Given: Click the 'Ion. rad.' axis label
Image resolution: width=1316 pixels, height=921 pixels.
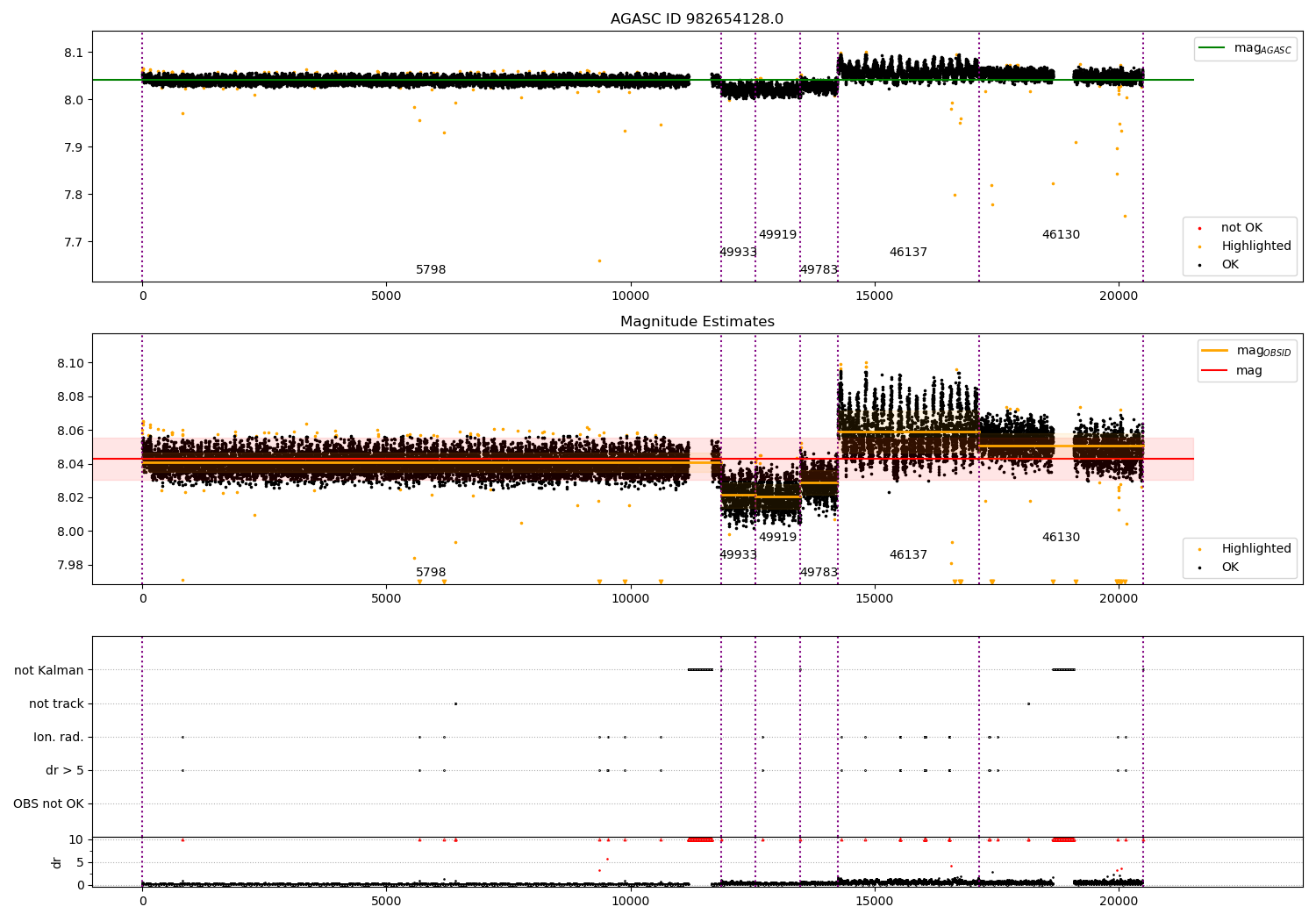Looking at the screenshot, I should point(59,737).
